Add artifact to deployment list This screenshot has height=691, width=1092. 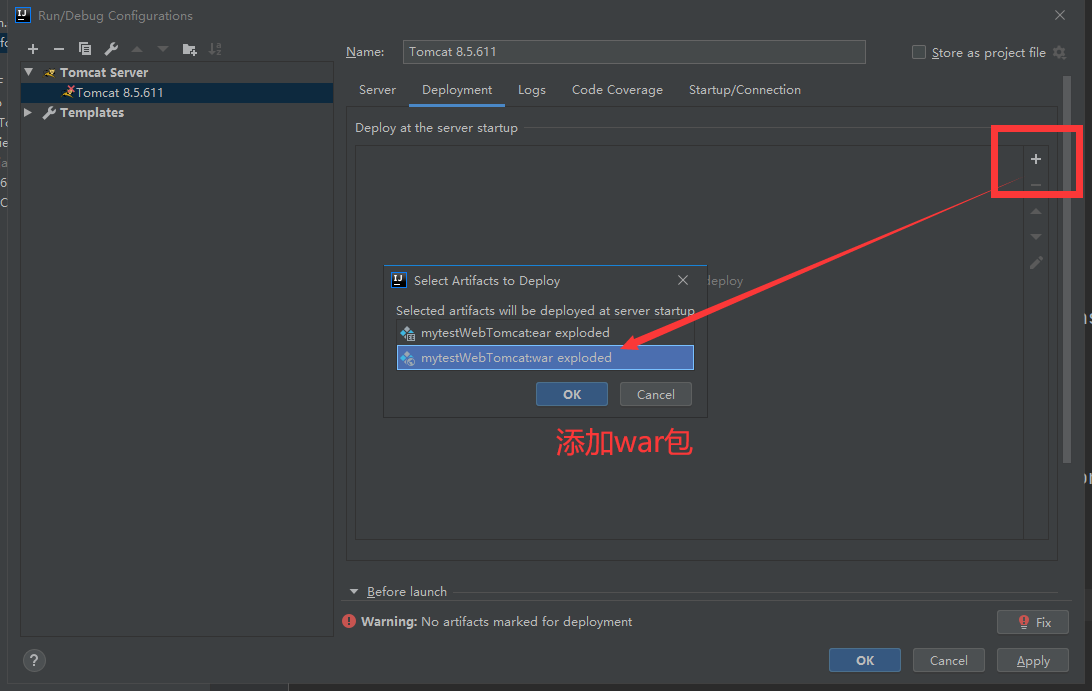(x=1036, y=159)
